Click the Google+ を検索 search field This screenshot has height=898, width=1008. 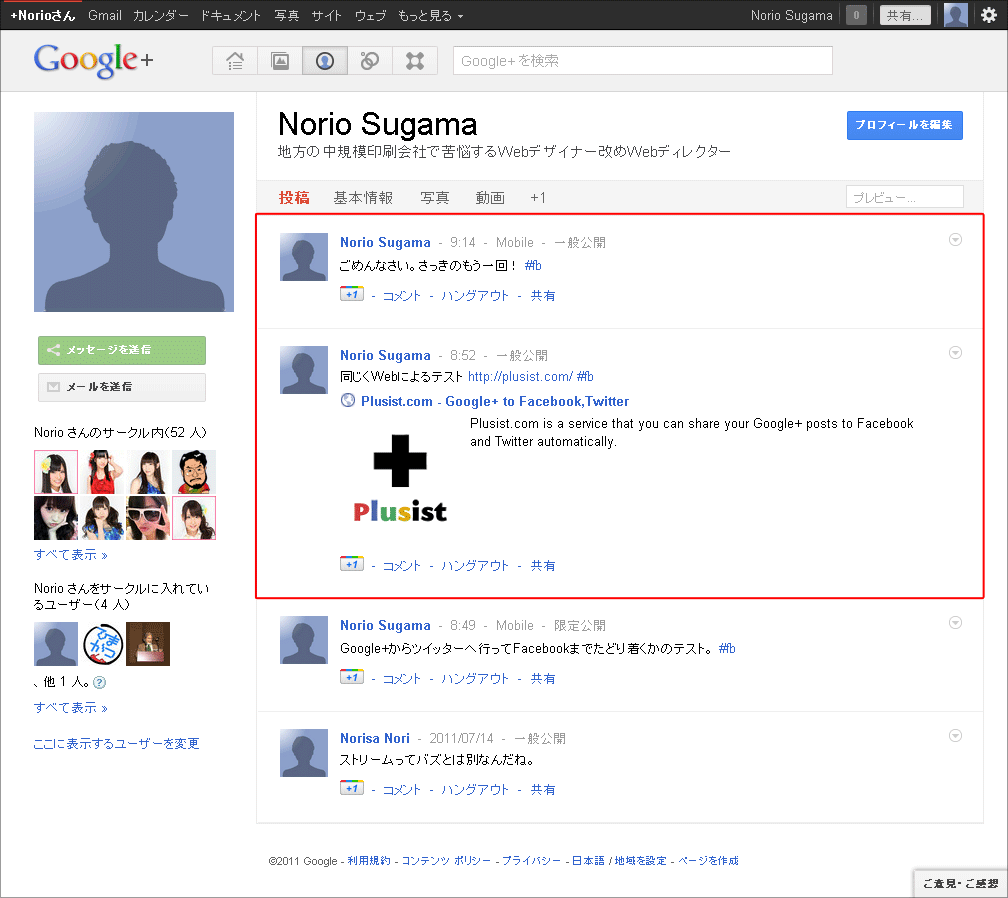tap(643, 60)
